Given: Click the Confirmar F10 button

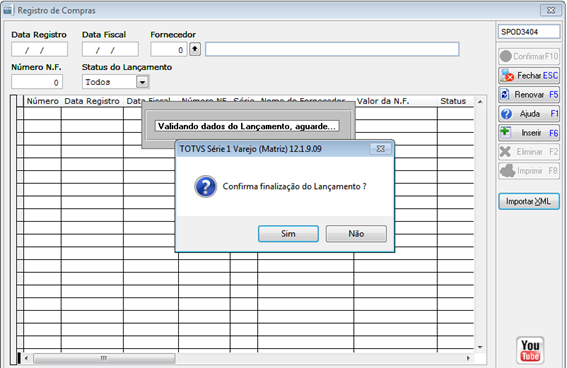Looking at the screenshot, I should (529, 56).
